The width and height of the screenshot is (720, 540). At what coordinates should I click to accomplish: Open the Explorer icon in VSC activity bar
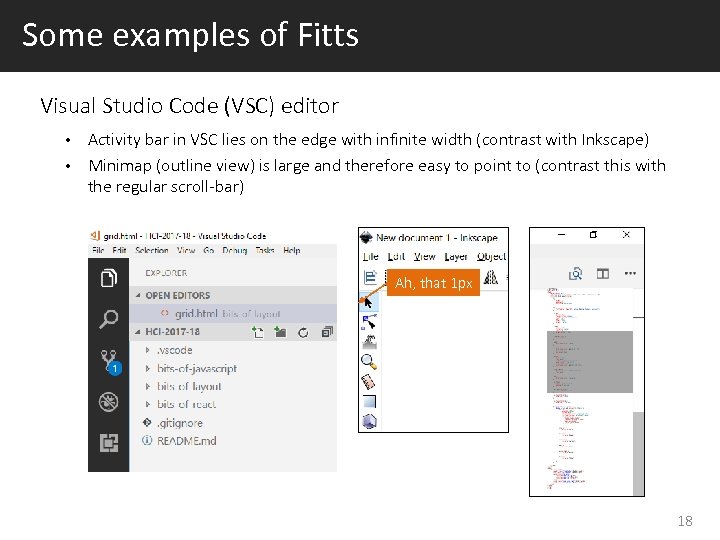[x=109, y=278]
